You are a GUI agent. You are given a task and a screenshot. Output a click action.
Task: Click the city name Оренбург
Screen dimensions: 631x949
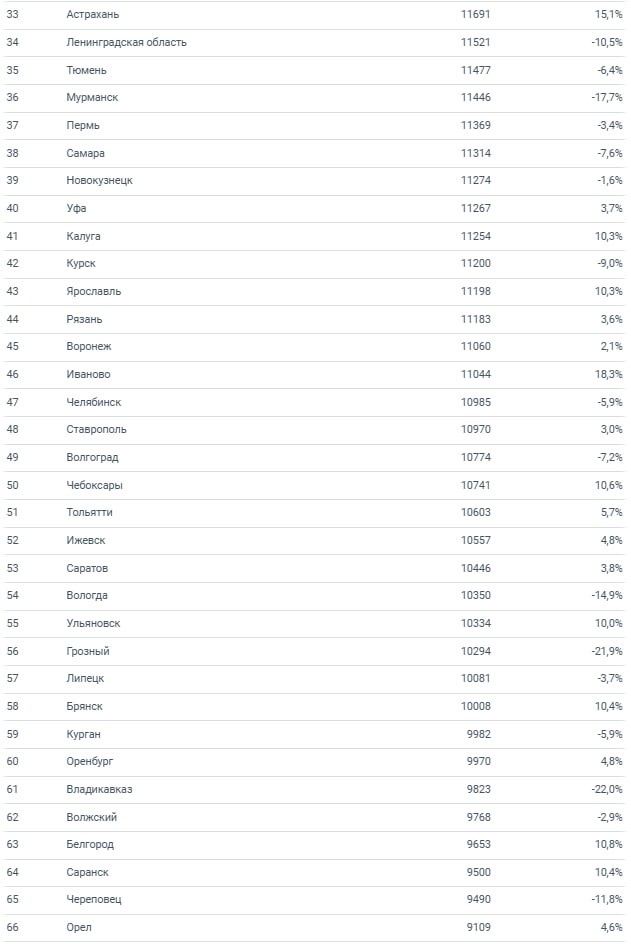click(x=91, y=762)
